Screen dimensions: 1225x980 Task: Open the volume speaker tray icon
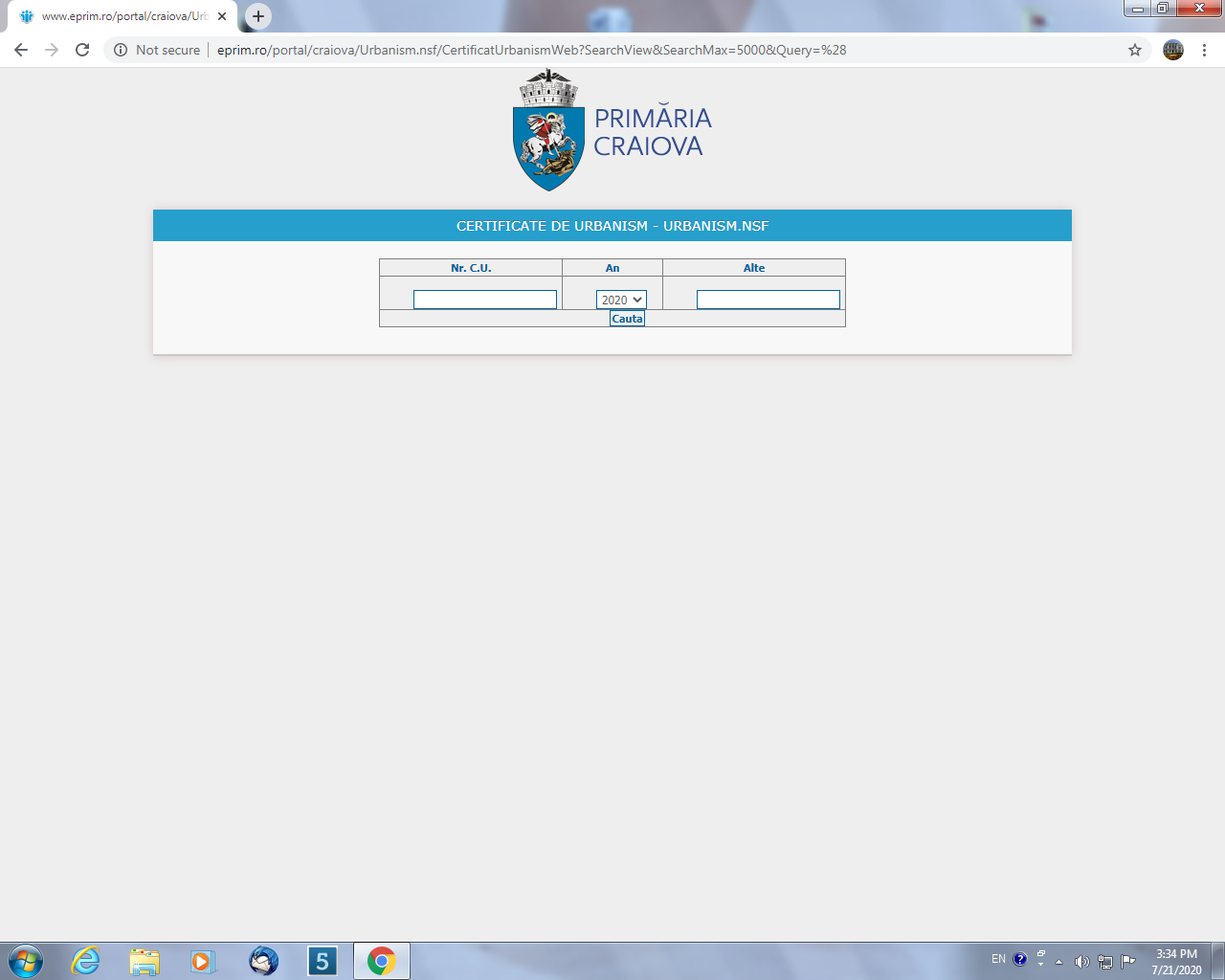[1081, 962]
